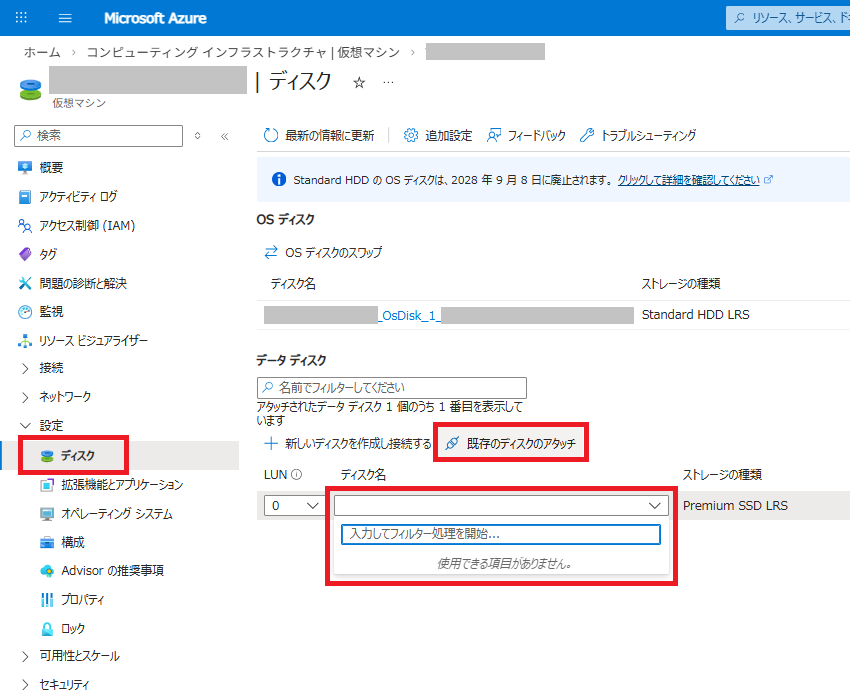The width and height of the screenshot is (850, 700).
Task: Click the 名前でフィルターしてください filter box
Action: 391,388
